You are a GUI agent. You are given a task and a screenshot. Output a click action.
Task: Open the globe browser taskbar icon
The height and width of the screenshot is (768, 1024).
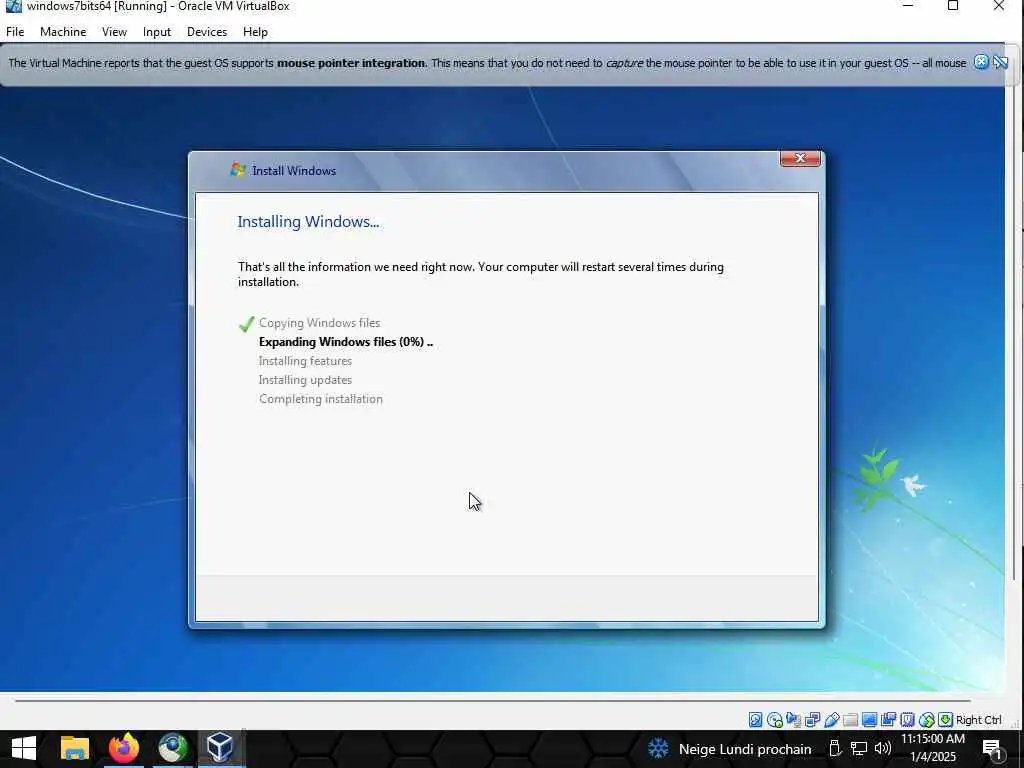(172, 749)
